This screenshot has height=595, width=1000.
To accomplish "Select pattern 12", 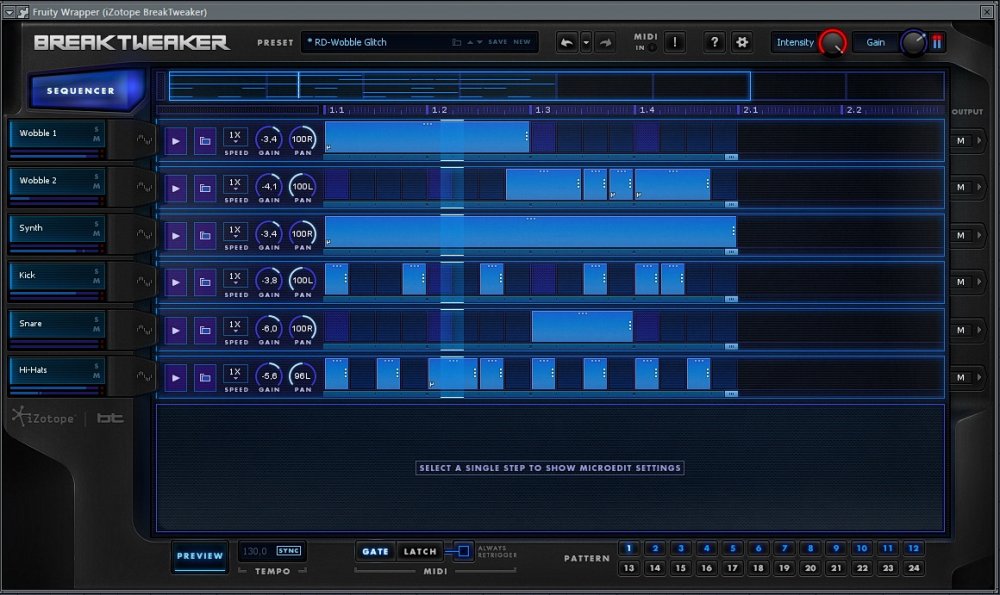I will 913,548.
